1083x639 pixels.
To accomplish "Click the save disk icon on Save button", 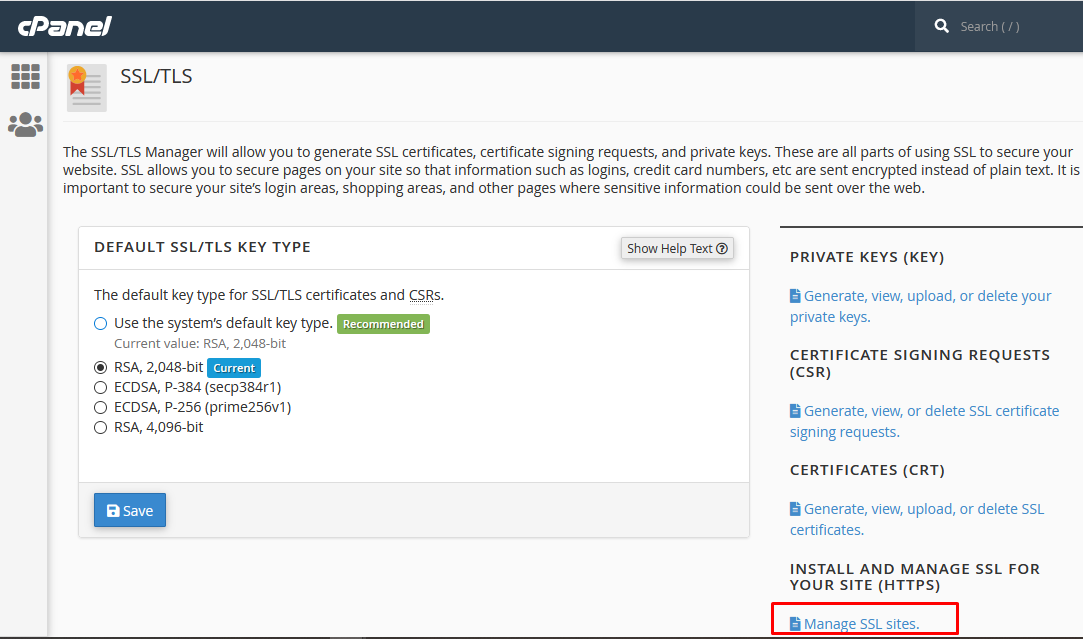I will 115,510.
